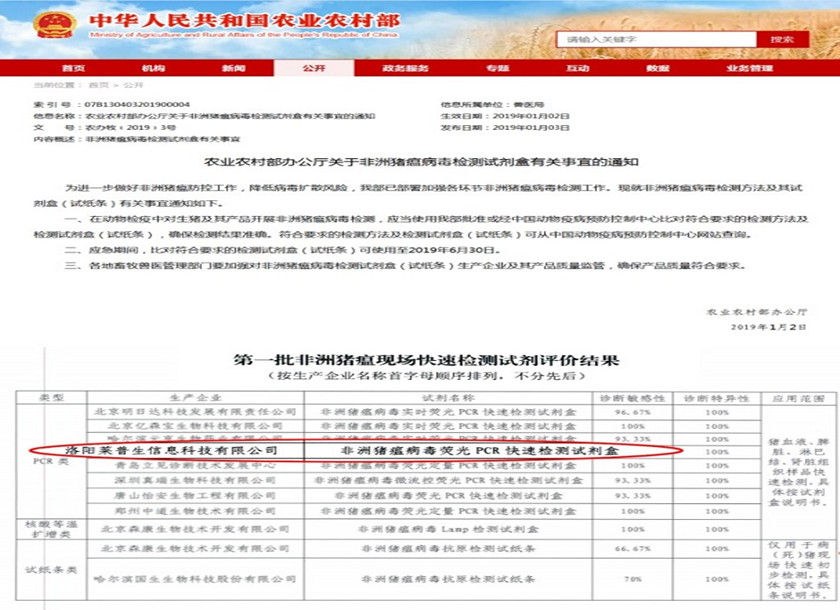Click the company cell 北京明日达科技发展有限责任公司
The width and height of the screenshot is (840, 610).
pyautogui.click(x=196, y=412)
